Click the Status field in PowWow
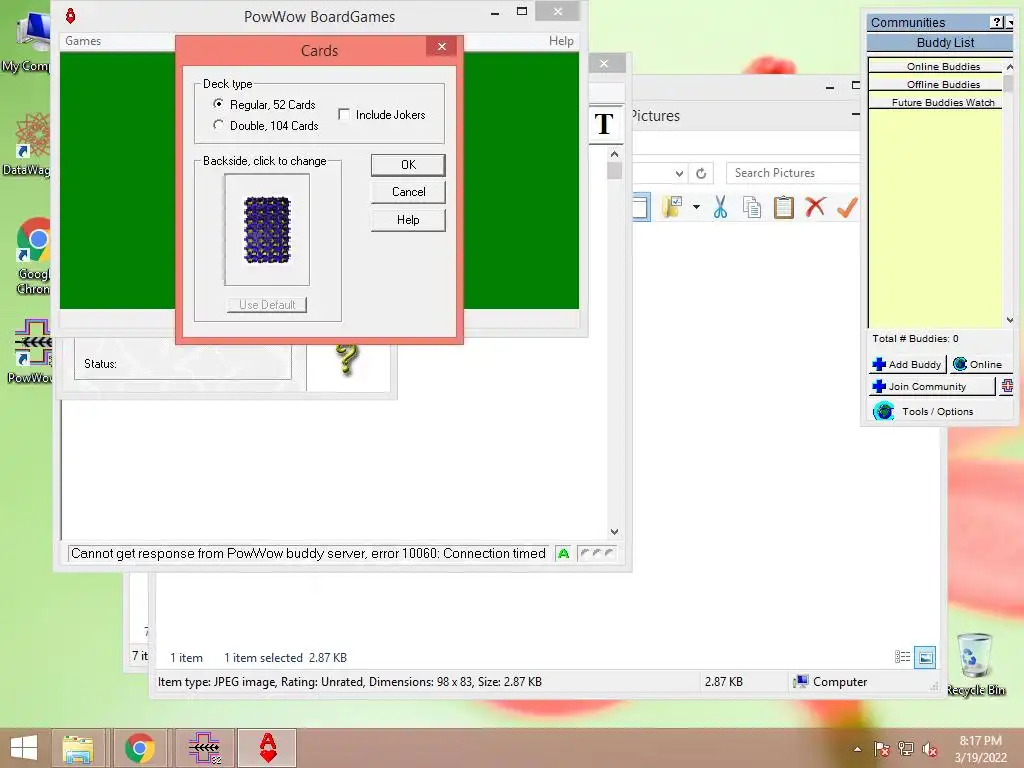 (x=183, y=364)
